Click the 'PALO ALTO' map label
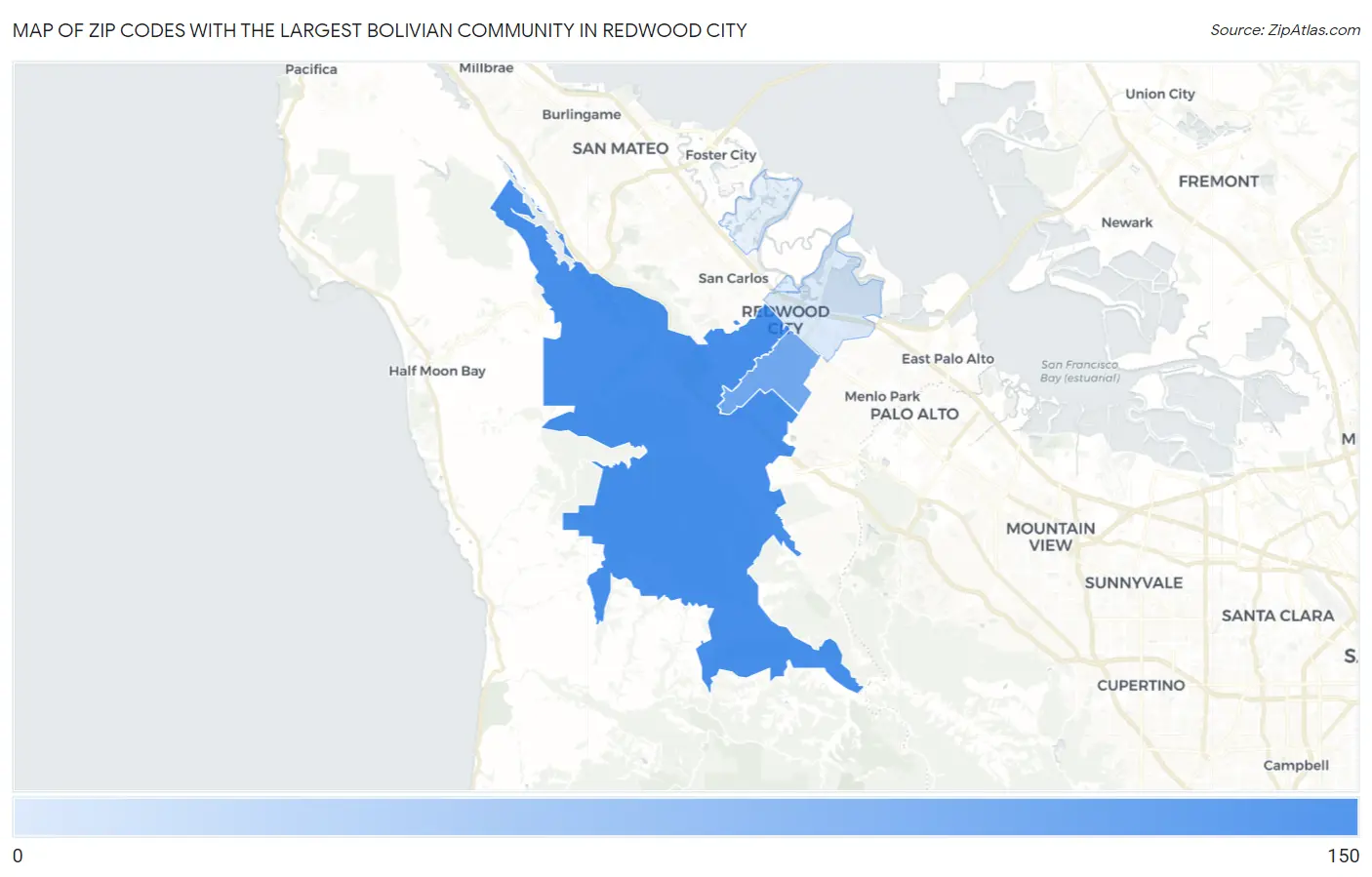1372x877 pixels. [x=914, y=414]
